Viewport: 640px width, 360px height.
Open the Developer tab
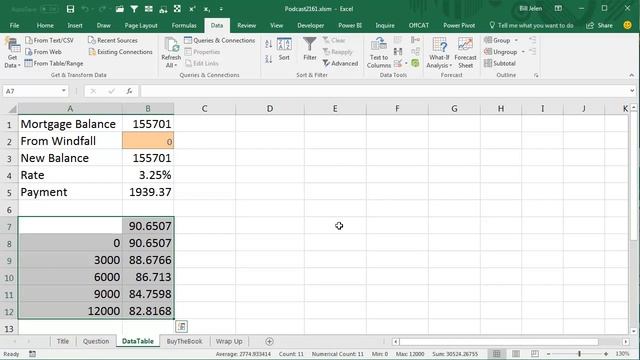(310, 25)
